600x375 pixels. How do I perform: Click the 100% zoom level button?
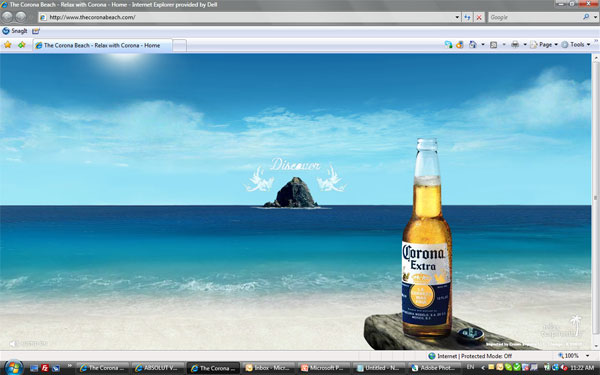(569, 356)
